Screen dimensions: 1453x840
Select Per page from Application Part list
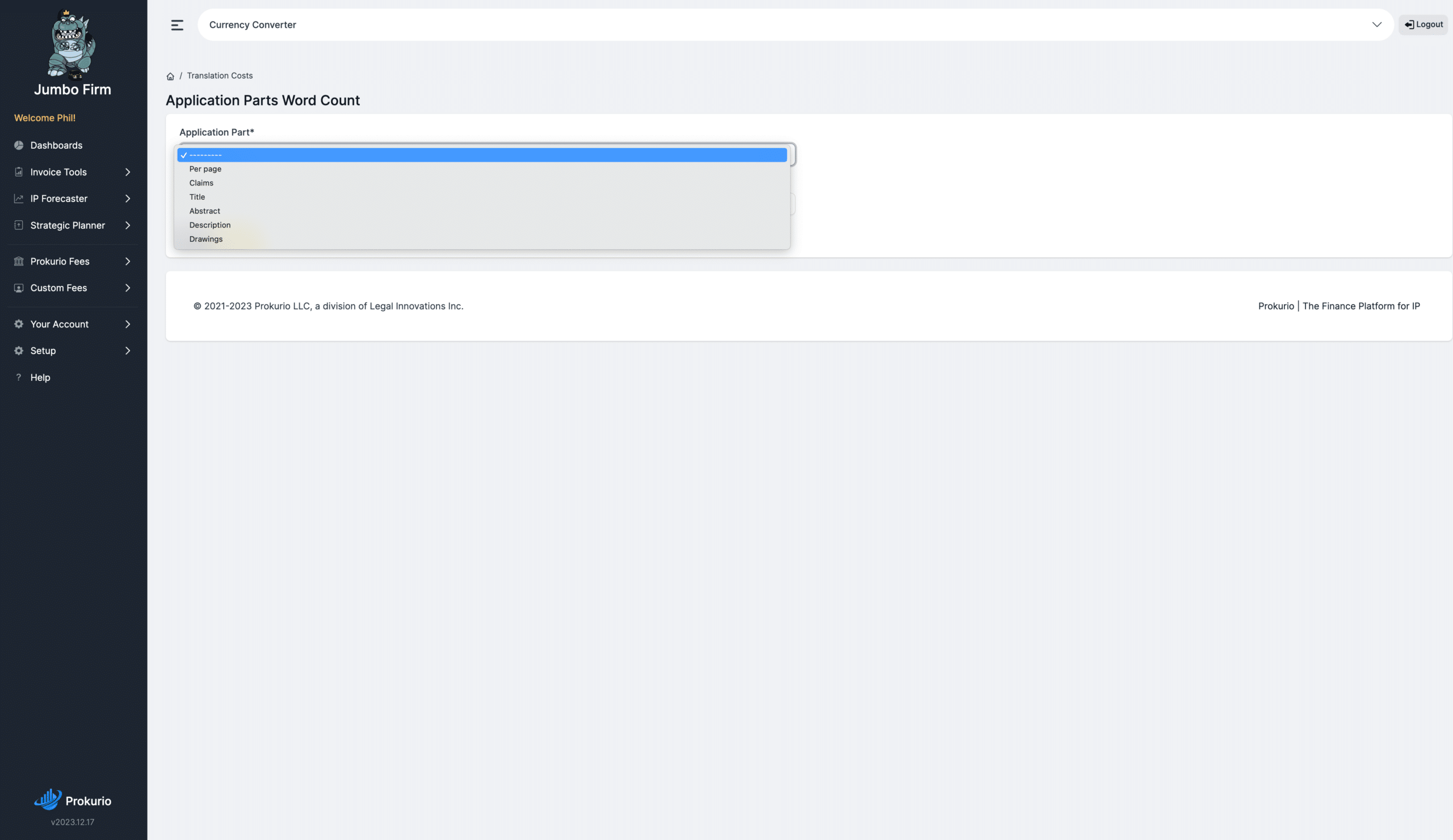pos(205,169)
